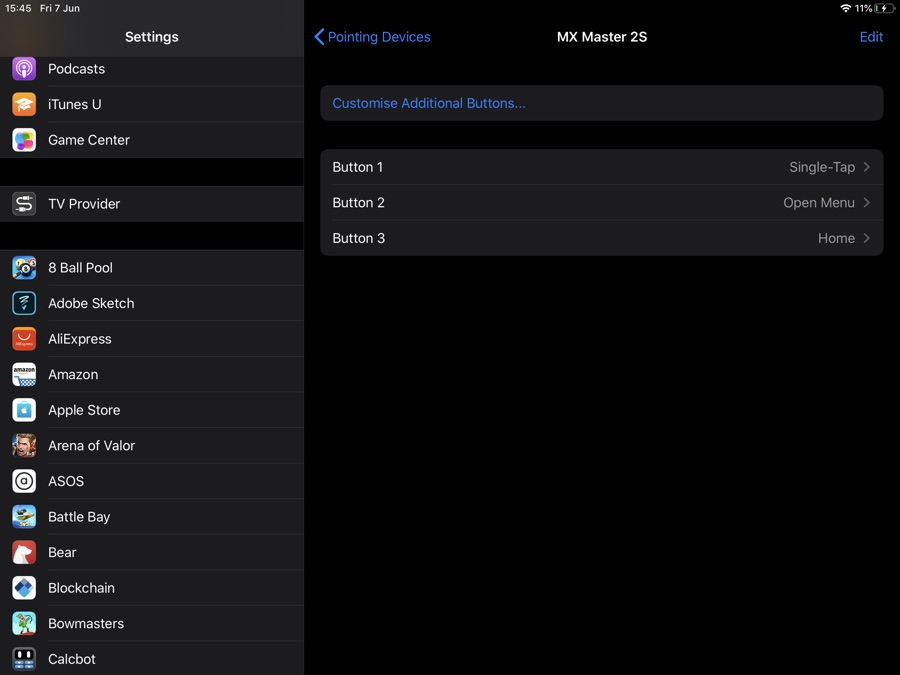Tap the Blockchain icon
This screenshot has width=900, height=675.
tap(24, 588)
